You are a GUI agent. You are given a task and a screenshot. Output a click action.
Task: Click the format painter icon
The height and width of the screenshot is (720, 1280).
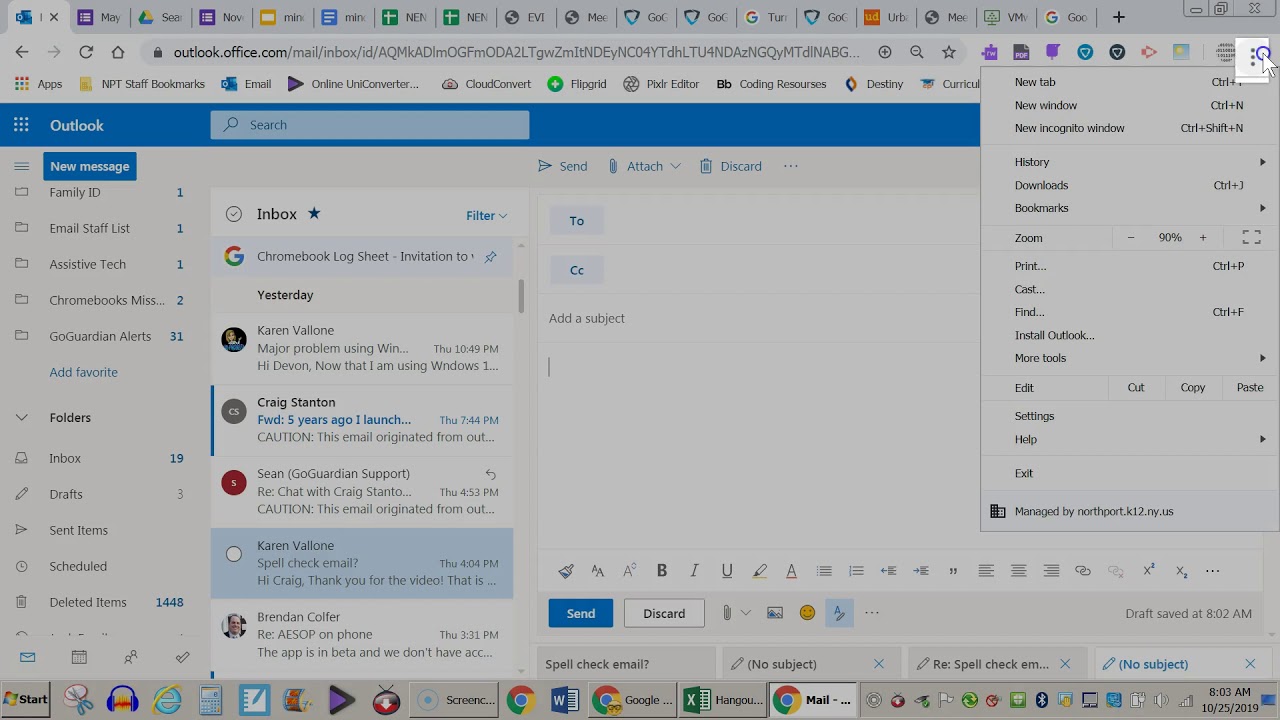[566, 571]
